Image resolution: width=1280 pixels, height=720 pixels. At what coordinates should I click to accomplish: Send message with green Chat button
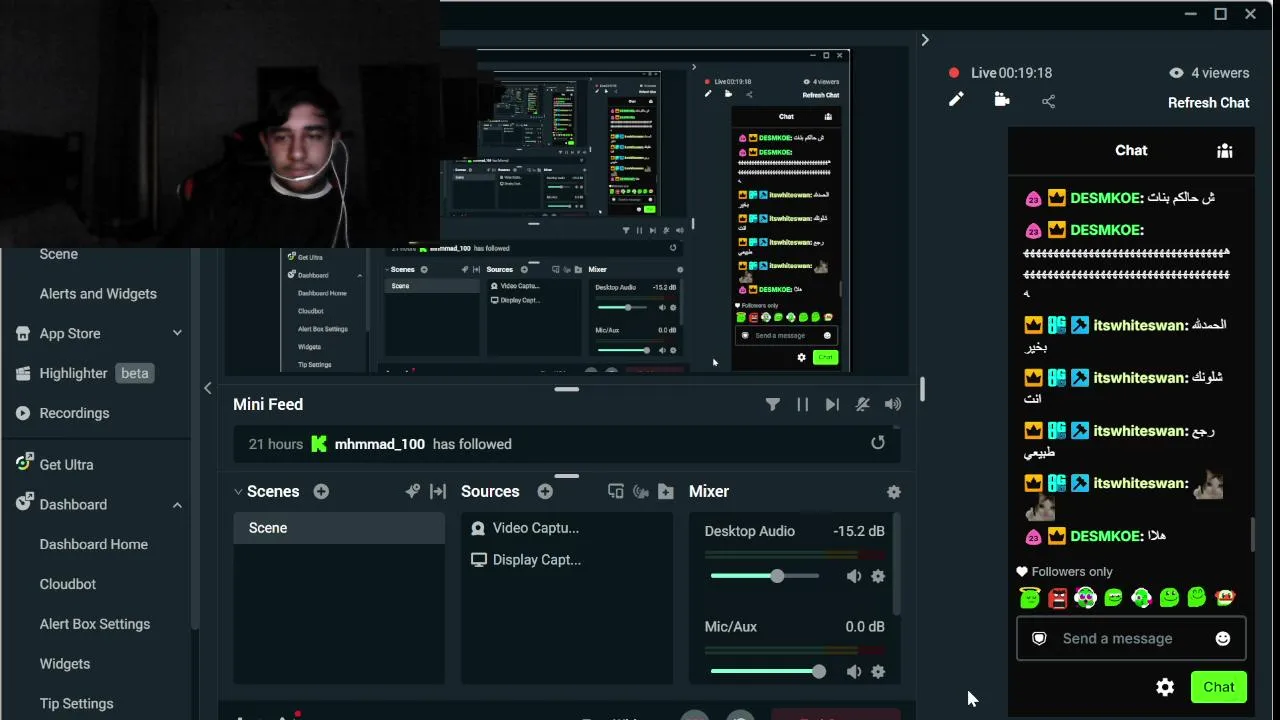(1219, 687)
